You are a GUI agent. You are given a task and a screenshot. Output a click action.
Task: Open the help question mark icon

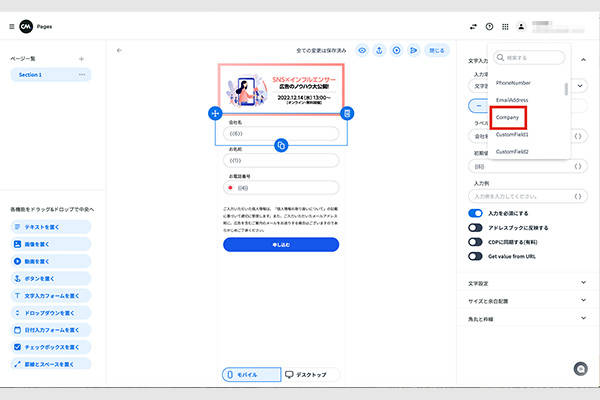coord(489,26)
